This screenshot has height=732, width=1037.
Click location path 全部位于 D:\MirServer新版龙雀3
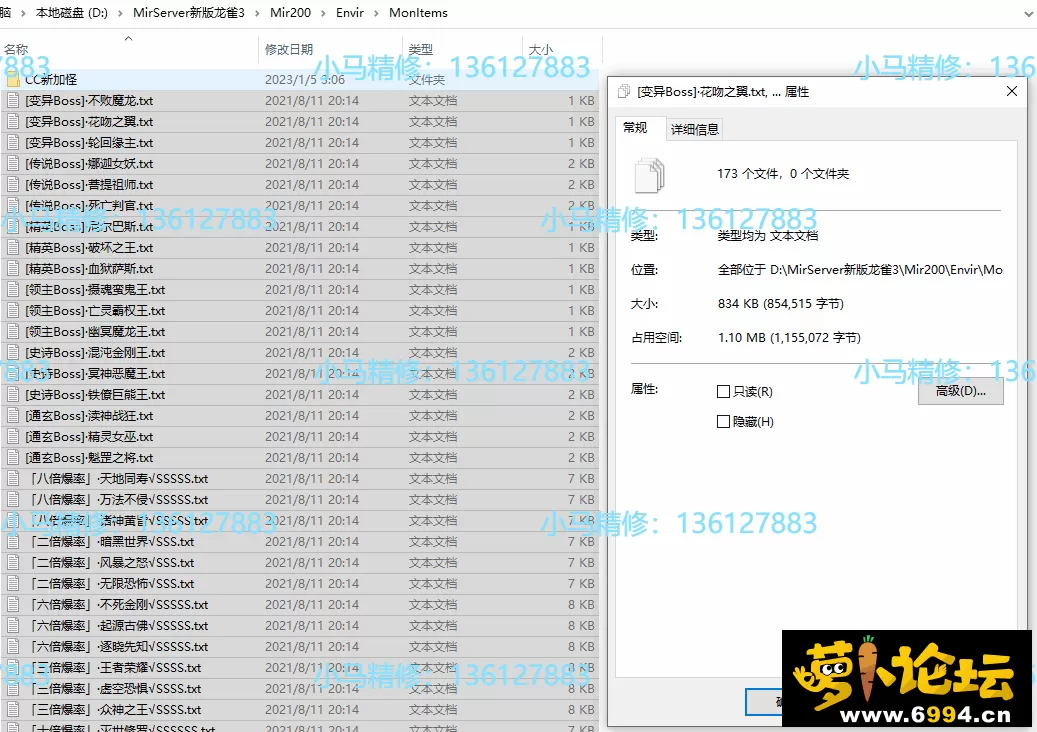(x=860, y=270)
